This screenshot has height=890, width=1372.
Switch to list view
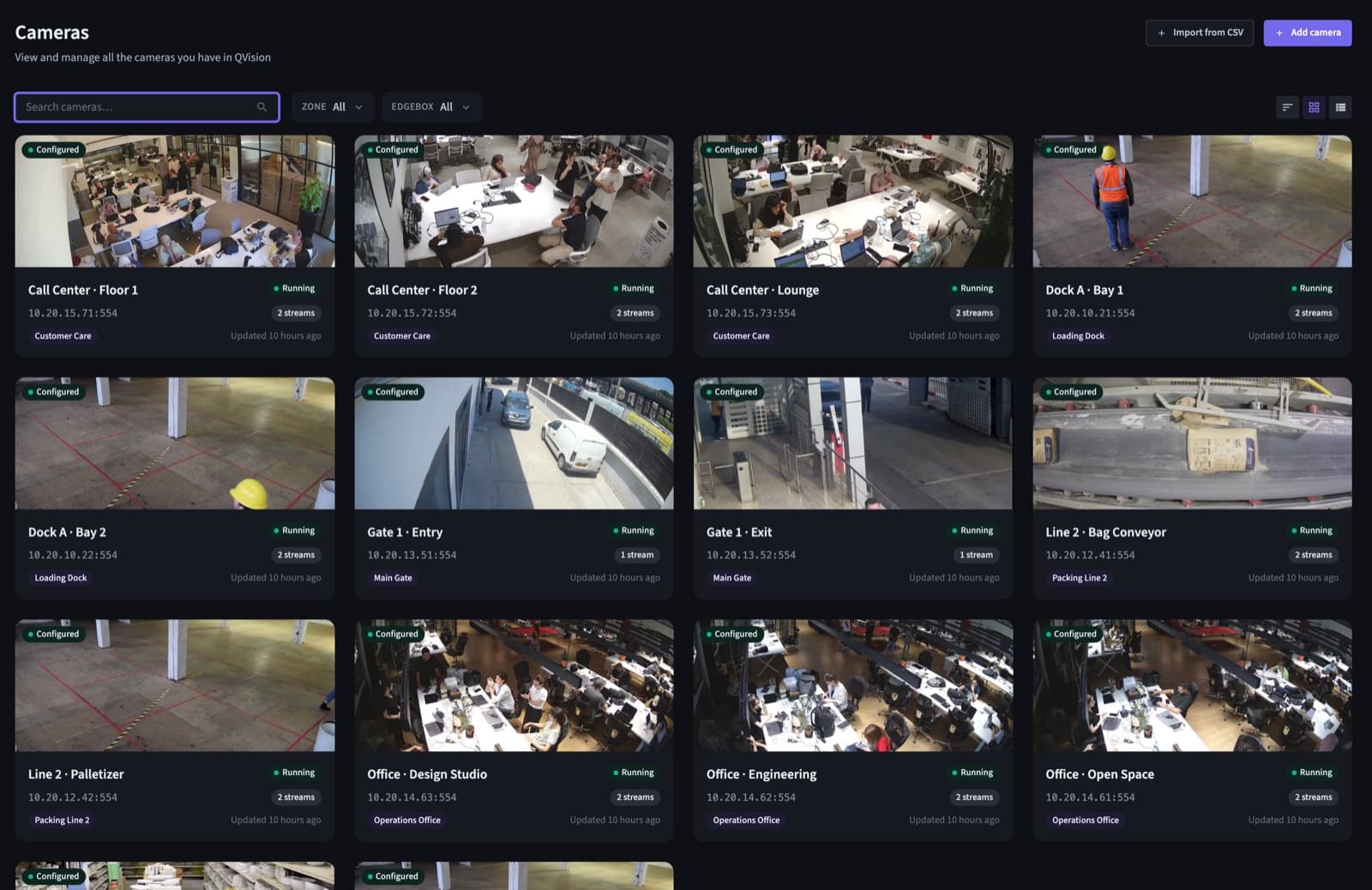coord(1340,107)
